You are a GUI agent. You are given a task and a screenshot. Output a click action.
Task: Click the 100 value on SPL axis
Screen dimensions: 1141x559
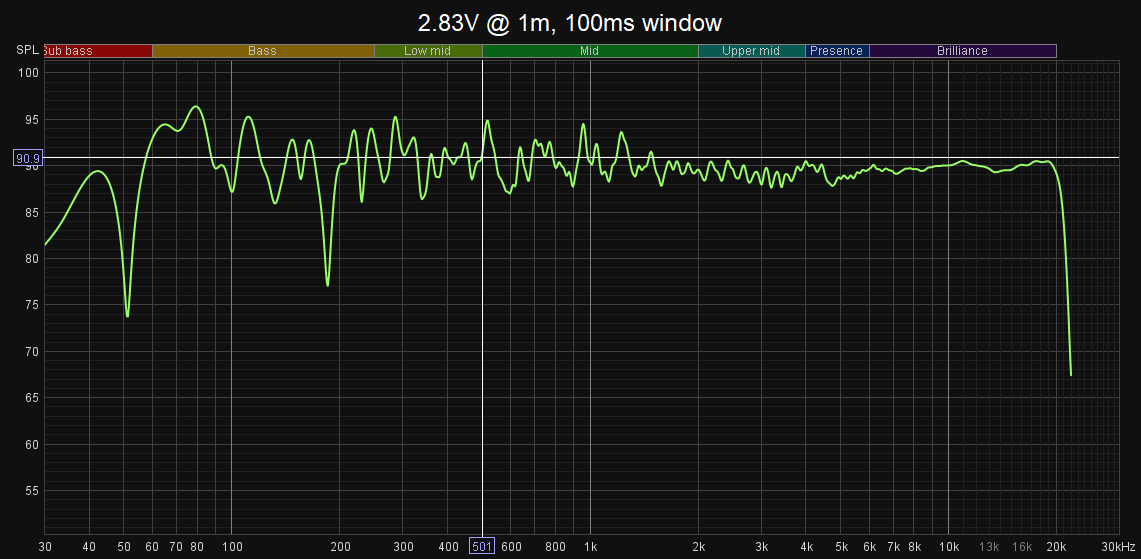point(29,73)
